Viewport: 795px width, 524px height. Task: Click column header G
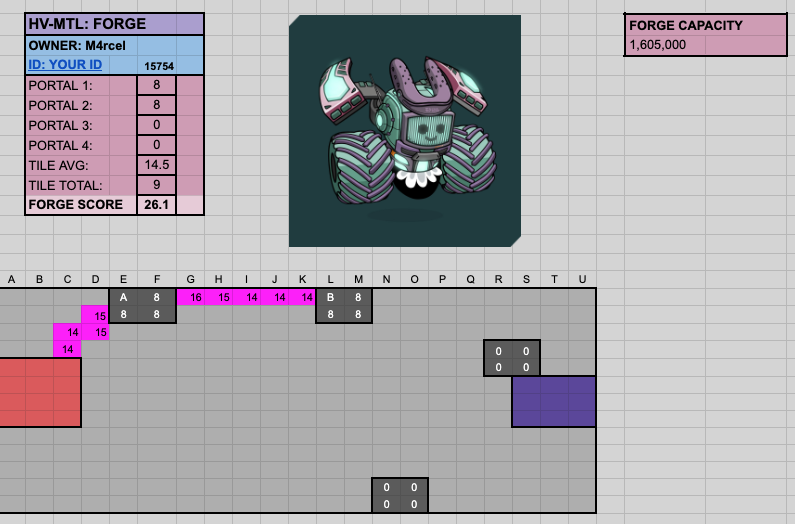191,279
